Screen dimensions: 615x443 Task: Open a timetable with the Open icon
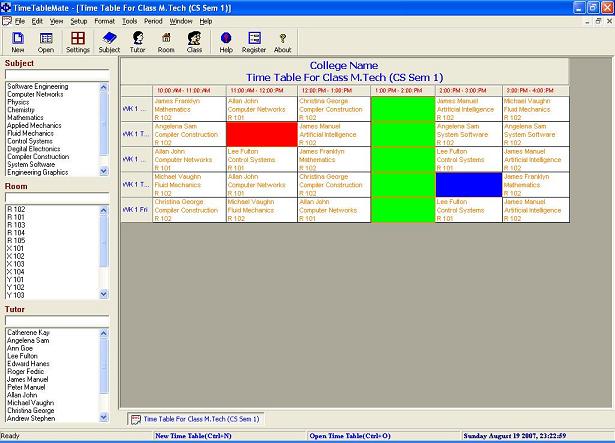(x=46, y=41)
